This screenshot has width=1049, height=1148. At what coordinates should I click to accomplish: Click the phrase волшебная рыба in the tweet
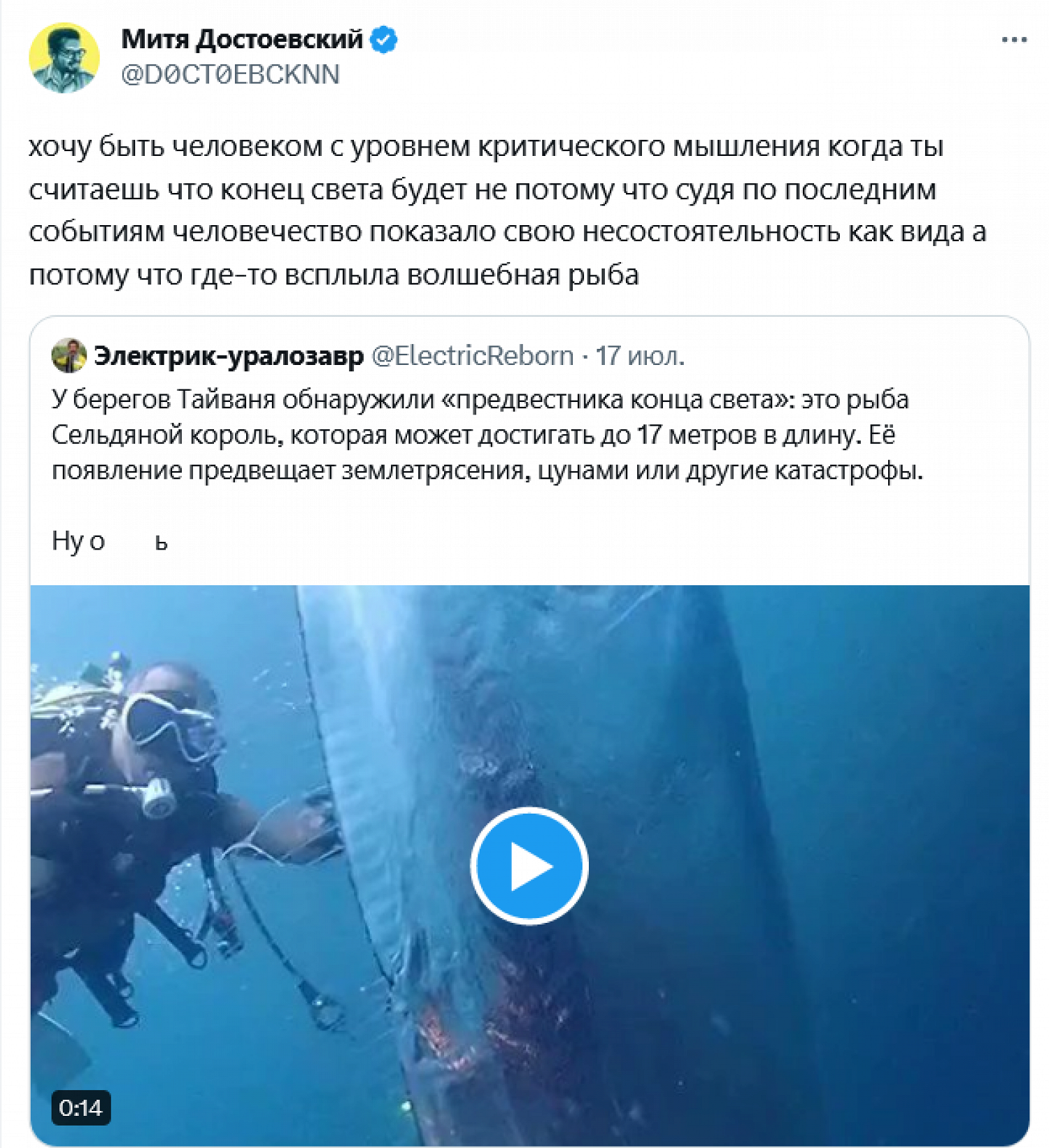(522, 275)
